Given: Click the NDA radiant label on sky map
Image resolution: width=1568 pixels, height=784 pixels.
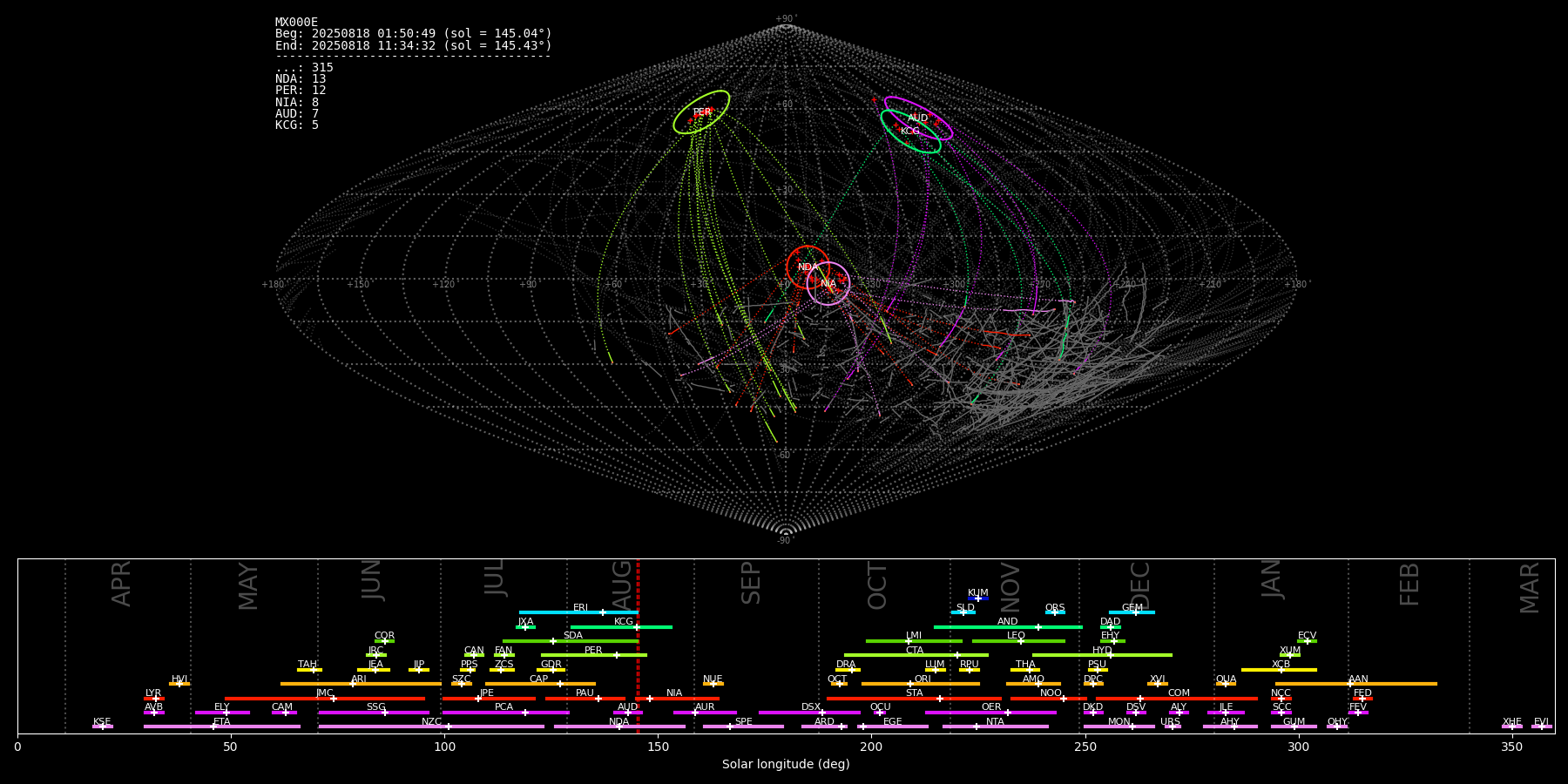Looking at the screenshot, I should (x=808, y=267).
